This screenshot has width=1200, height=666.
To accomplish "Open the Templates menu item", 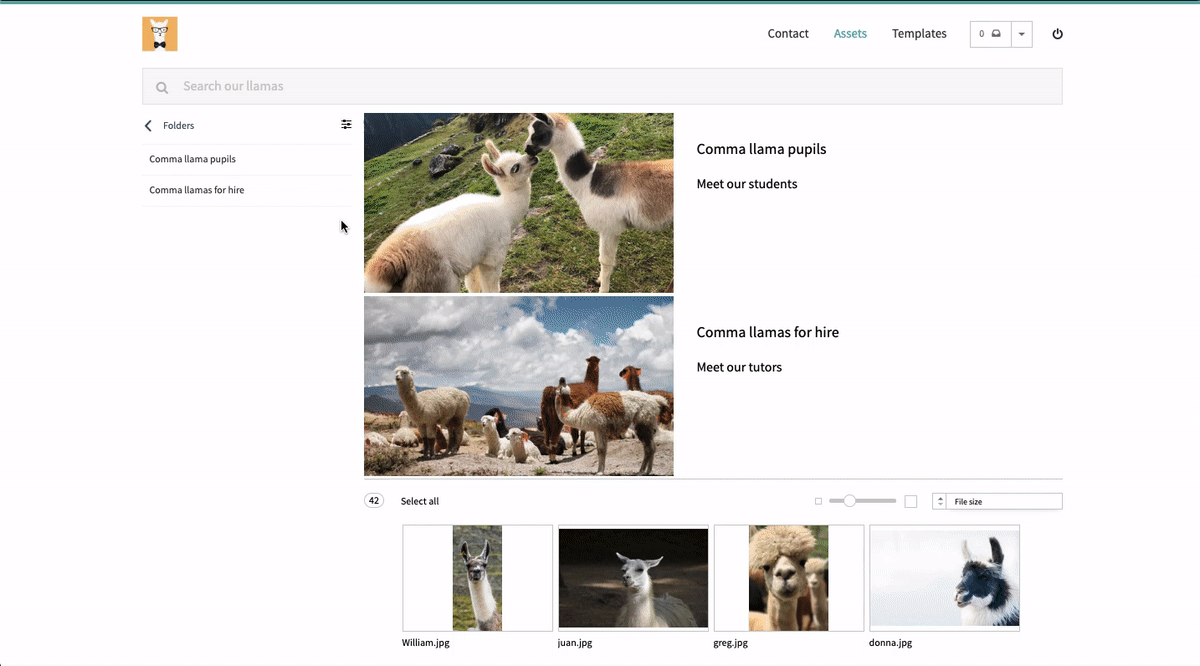I will (919, 34).
